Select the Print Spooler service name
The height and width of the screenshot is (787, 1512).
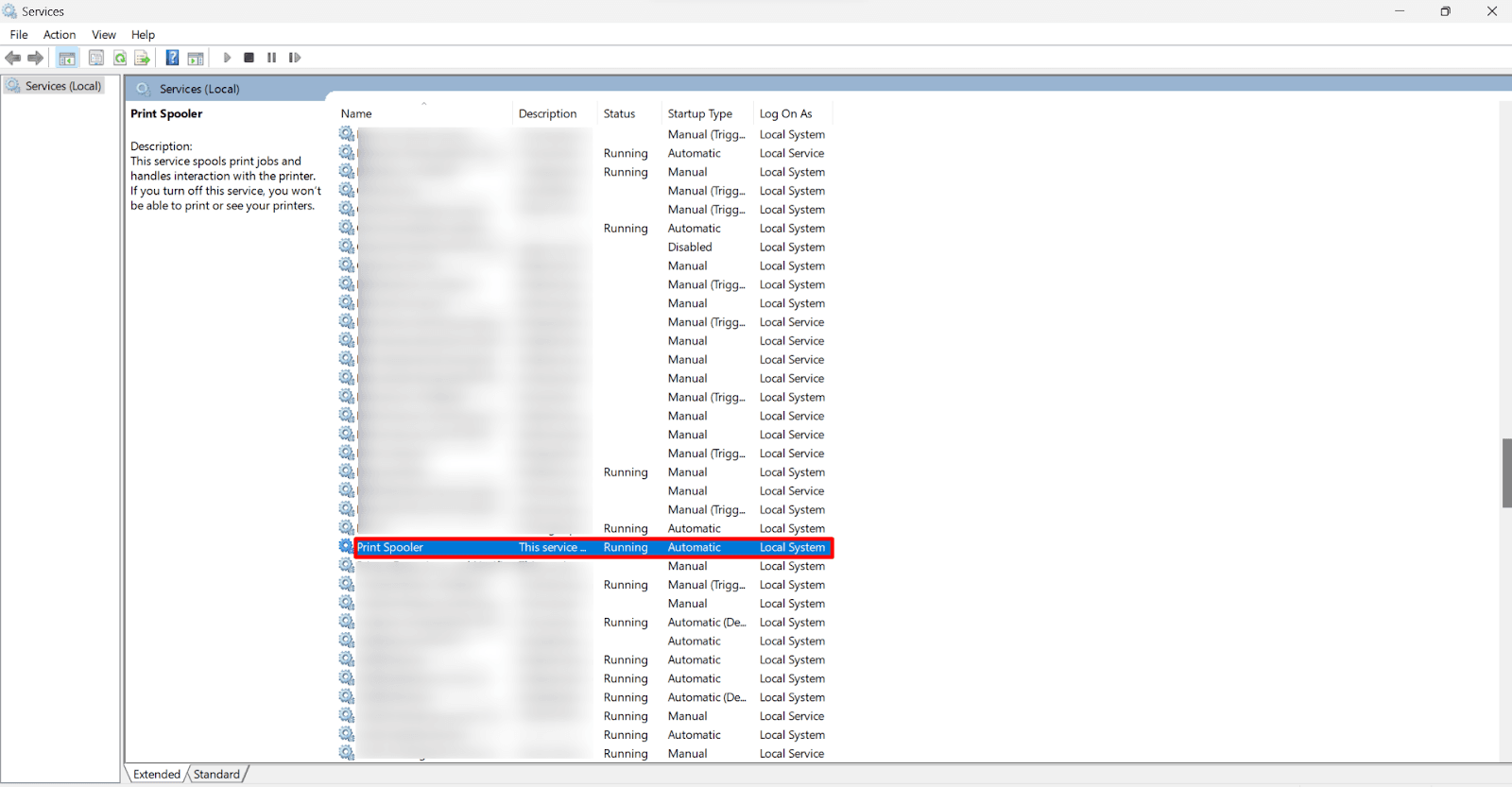click(x=390, y=548)
